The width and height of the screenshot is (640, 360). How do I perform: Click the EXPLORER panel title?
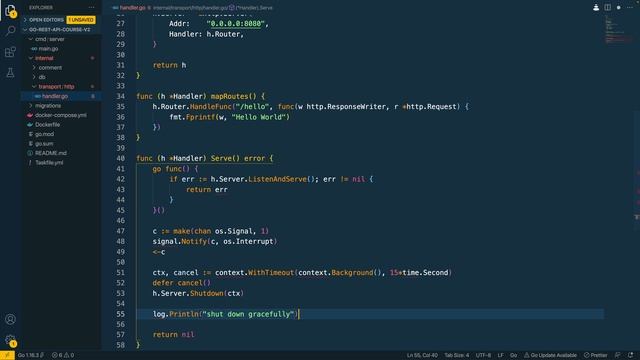40,7
